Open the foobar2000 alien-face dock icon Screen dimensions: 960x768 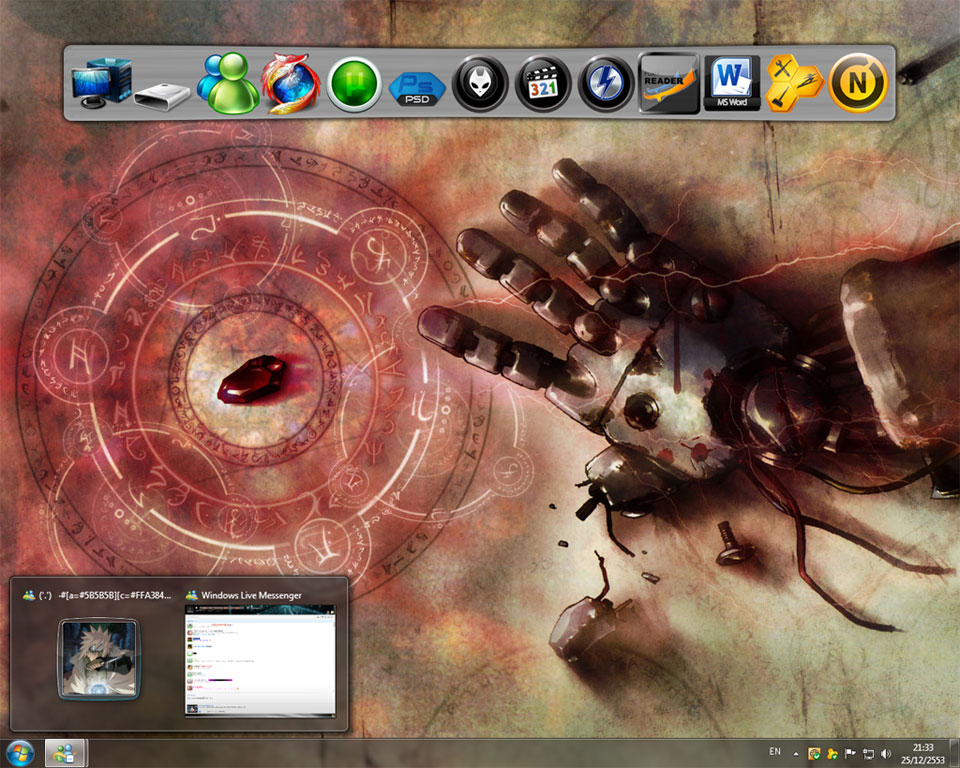point(480,84)
